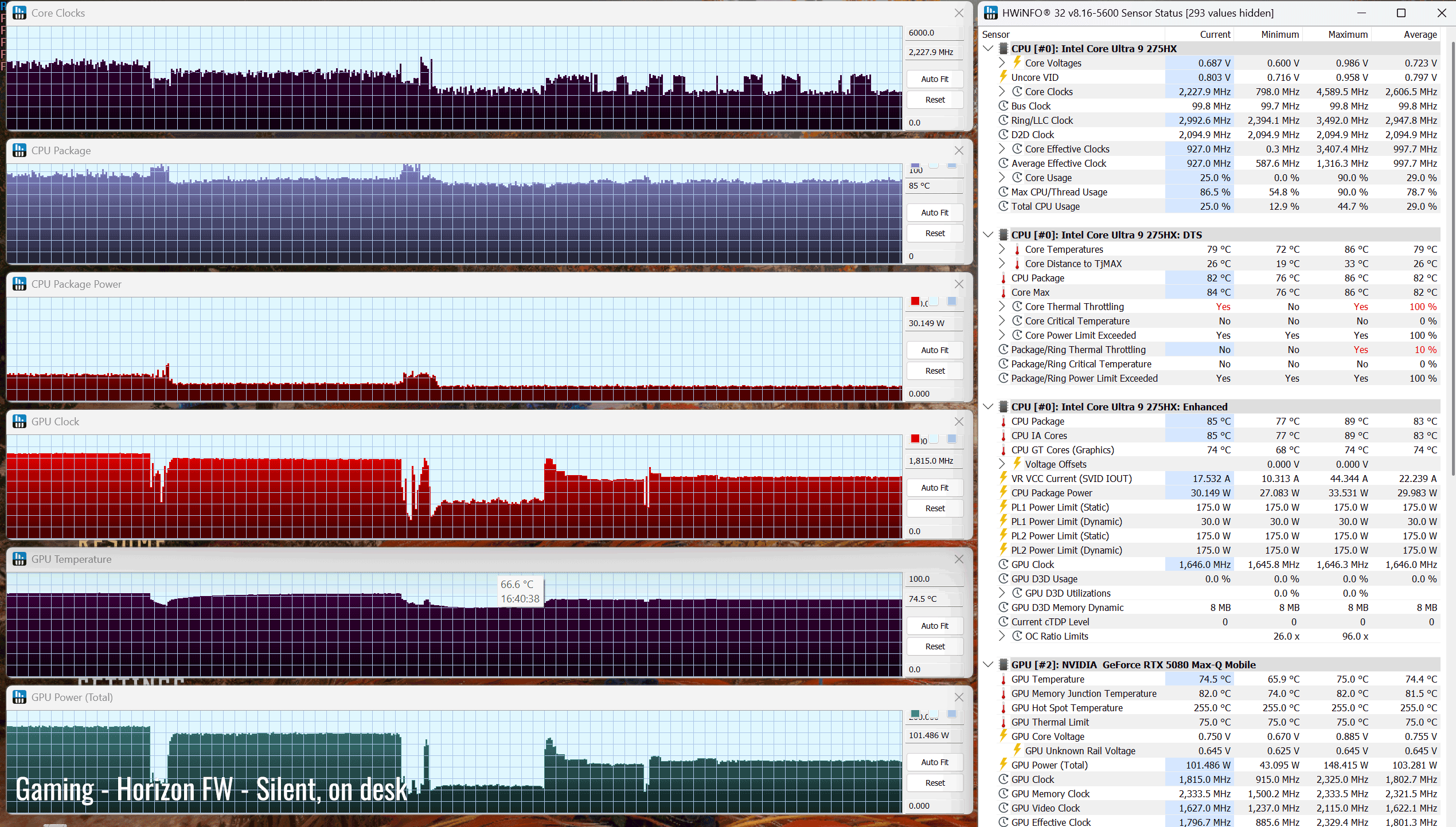Expand the Core Distance to TjMAX row

coord(1002,263)
